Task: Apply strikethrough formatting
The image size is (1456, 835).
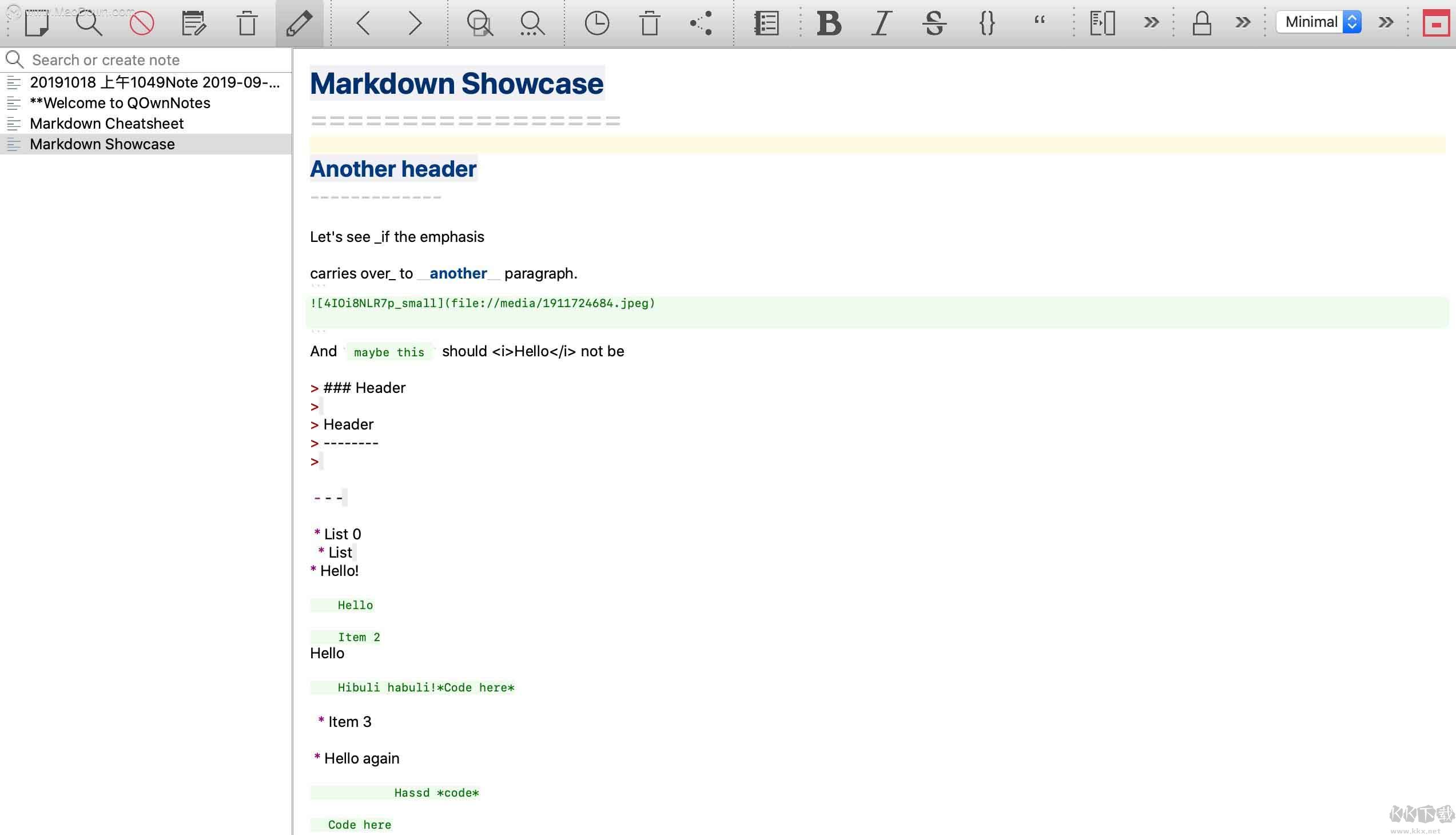Action: (x=934, y=23)
